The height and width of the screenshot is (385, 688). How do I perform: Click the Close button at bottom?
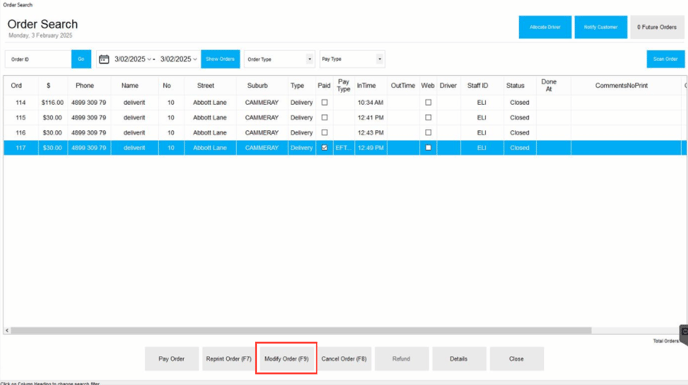point(516,359)
